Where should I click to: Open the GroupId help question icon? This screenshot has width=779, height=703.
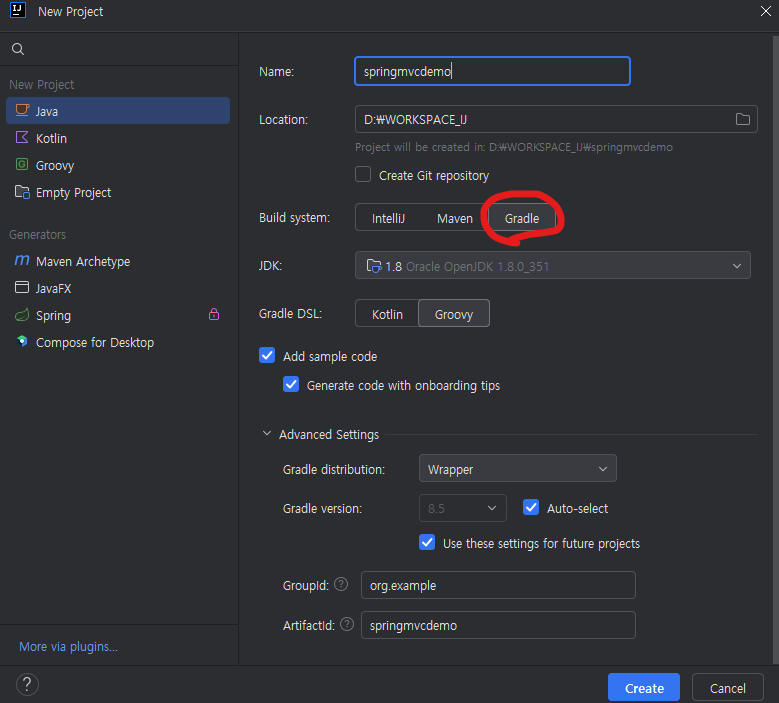pyautogui.click(x=341, y=584)
